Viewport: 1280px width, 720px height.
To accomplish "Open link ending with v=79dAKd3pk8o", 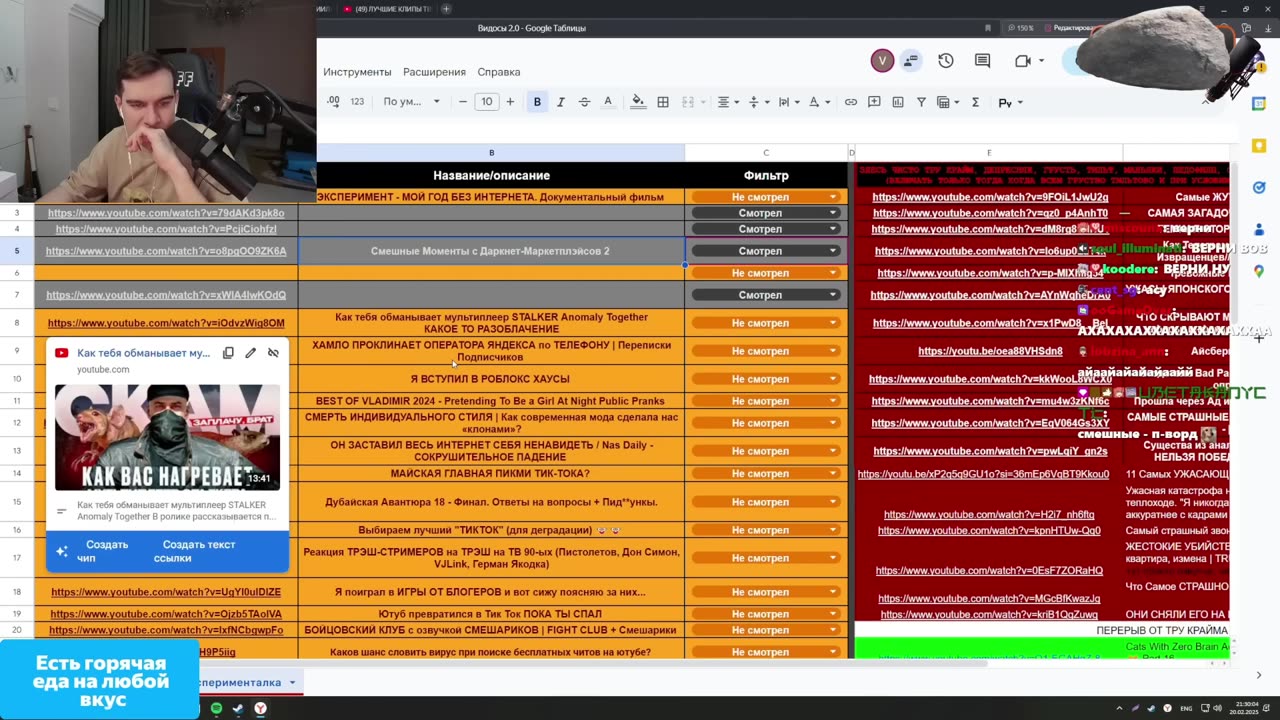I will pos(166,213).
